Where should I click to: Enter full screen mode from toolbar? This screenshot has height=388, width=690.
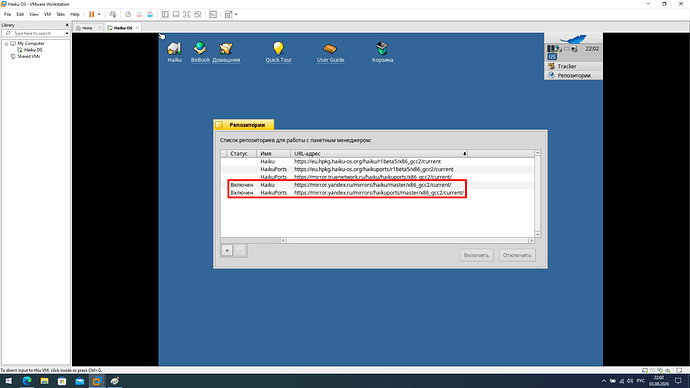click(187, 15)
